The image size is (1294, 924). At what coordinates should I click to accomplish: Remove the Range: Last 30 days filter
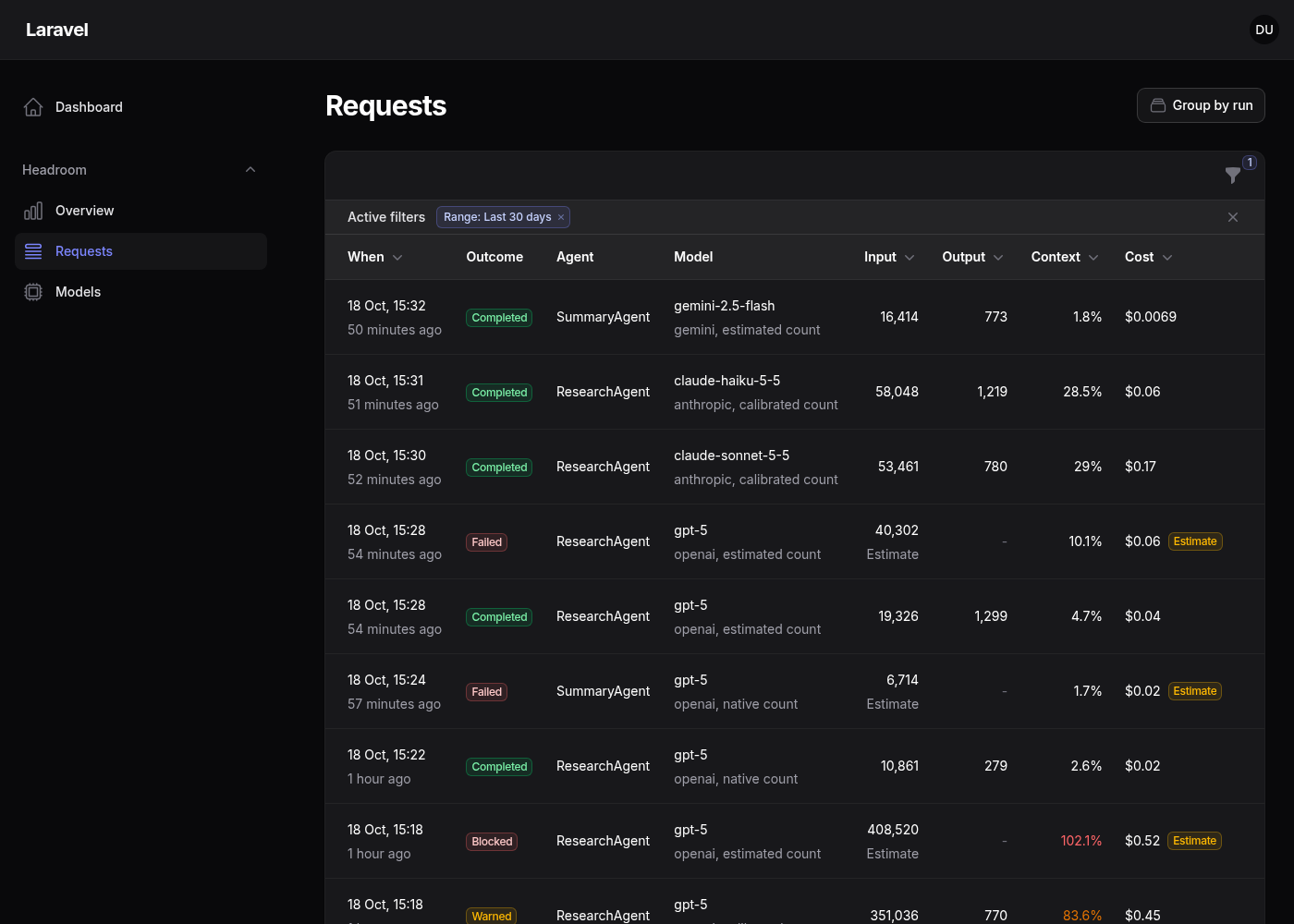pos(561,217)
